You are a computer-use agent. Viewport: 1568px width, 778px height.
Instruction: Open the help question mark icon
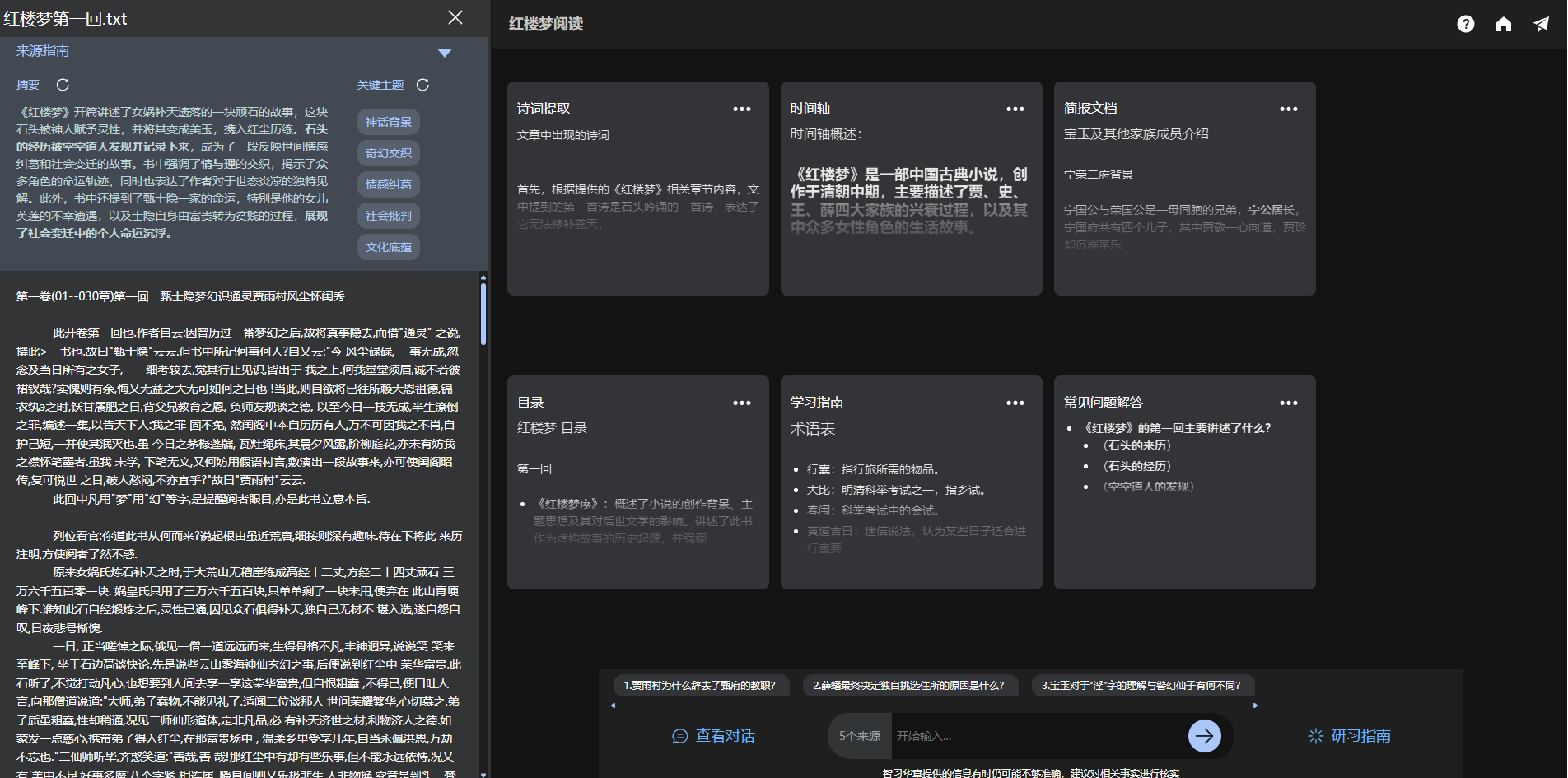point(1466,24)
